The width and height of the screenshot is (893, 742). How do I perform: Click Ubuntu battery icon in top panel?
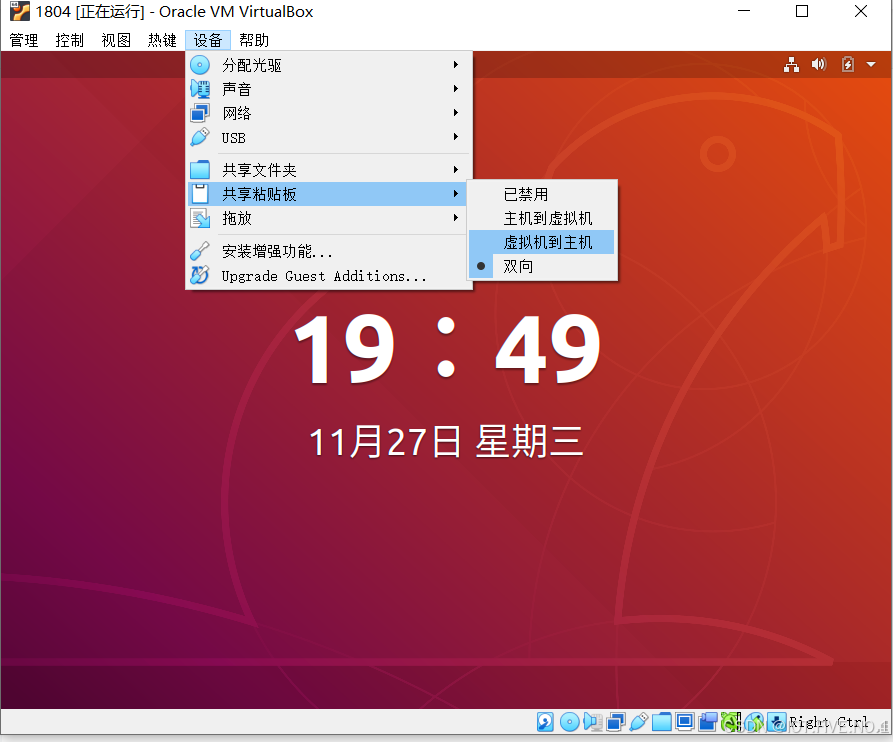[847, 64]
